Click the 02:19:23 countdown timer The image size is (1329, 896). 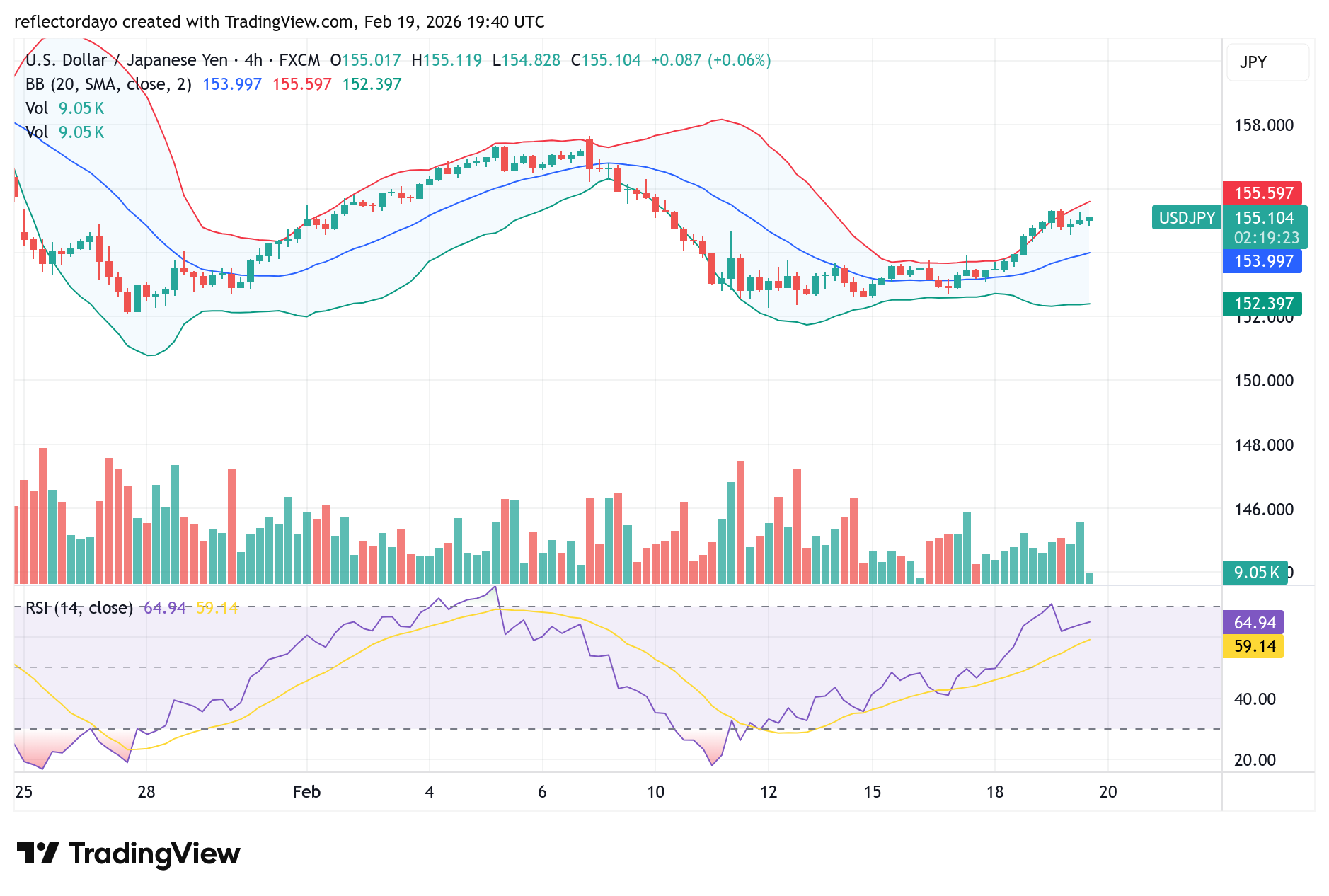(x=1267, y=238)
